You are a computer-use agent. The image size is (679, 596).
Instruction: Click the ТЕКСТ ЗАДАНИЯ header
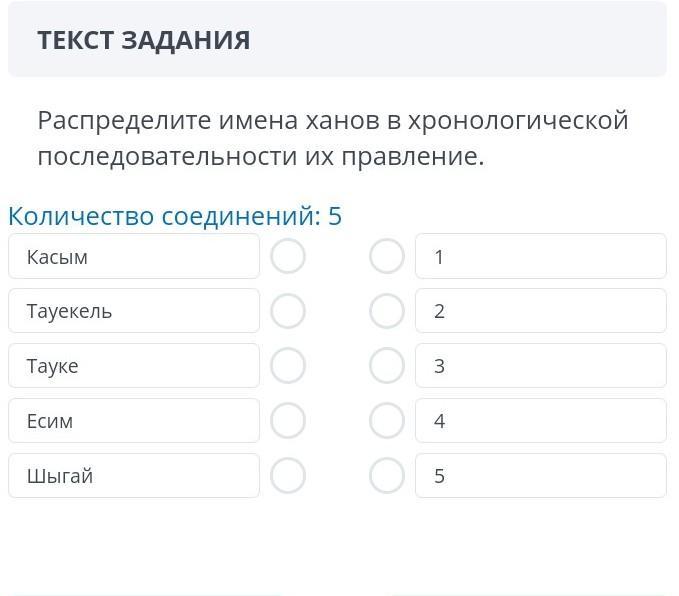pyautogui.click(x=144, y=41)
